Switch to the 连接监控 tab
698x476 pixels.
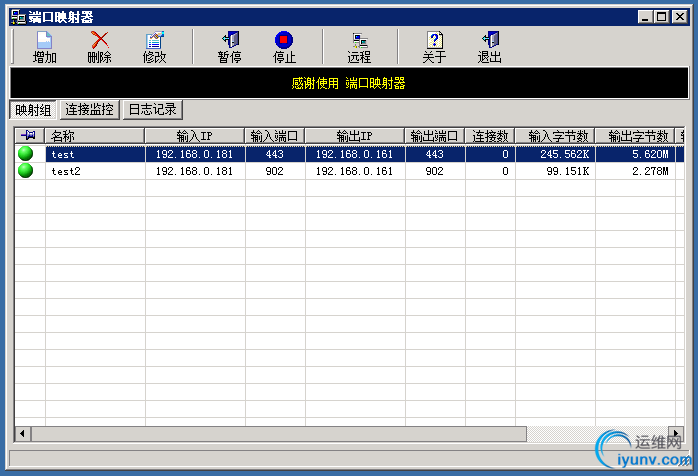[89, 110]
